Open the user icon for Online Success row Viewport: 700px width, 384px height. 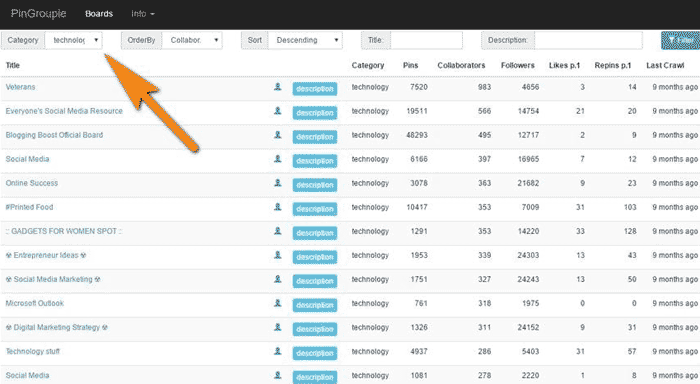[x=277, y=183]
